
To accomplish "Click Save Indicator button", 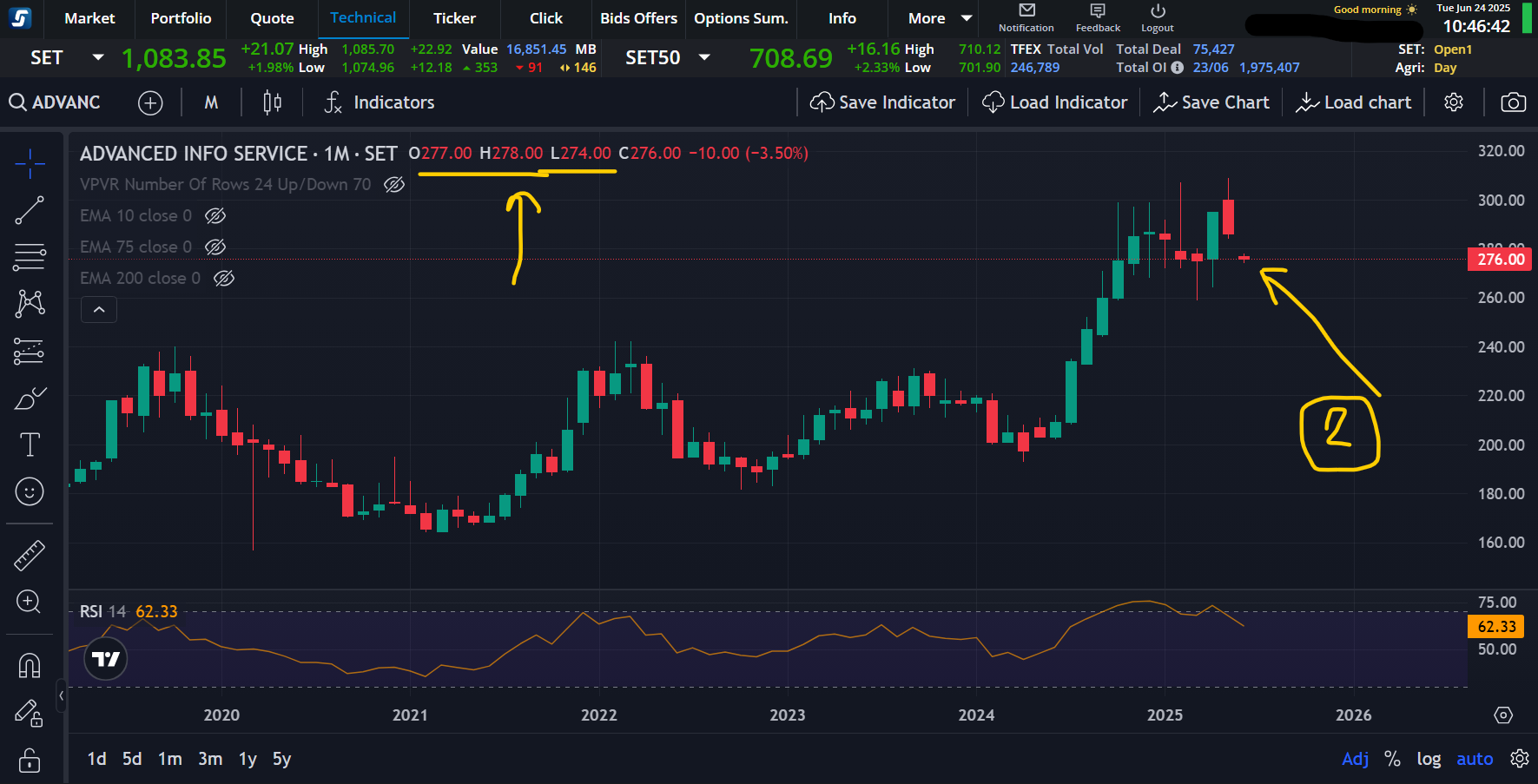I will [x=882, y=102].
